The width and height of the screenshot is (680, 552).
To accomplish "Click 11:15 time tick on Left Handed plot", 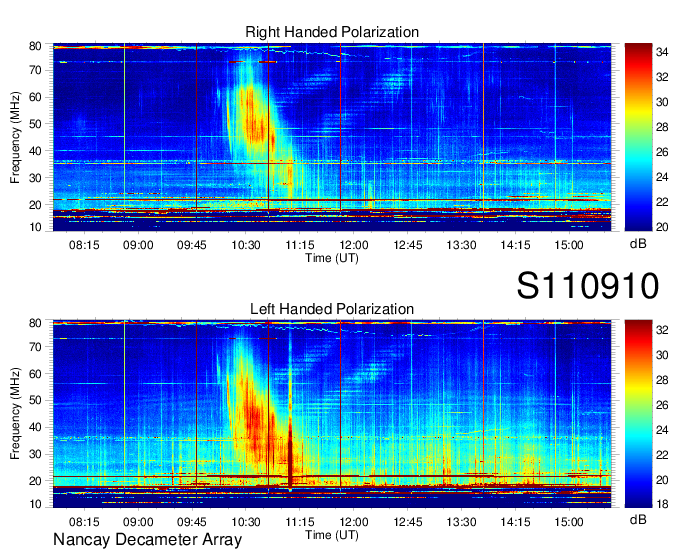I will pos(300,522).
